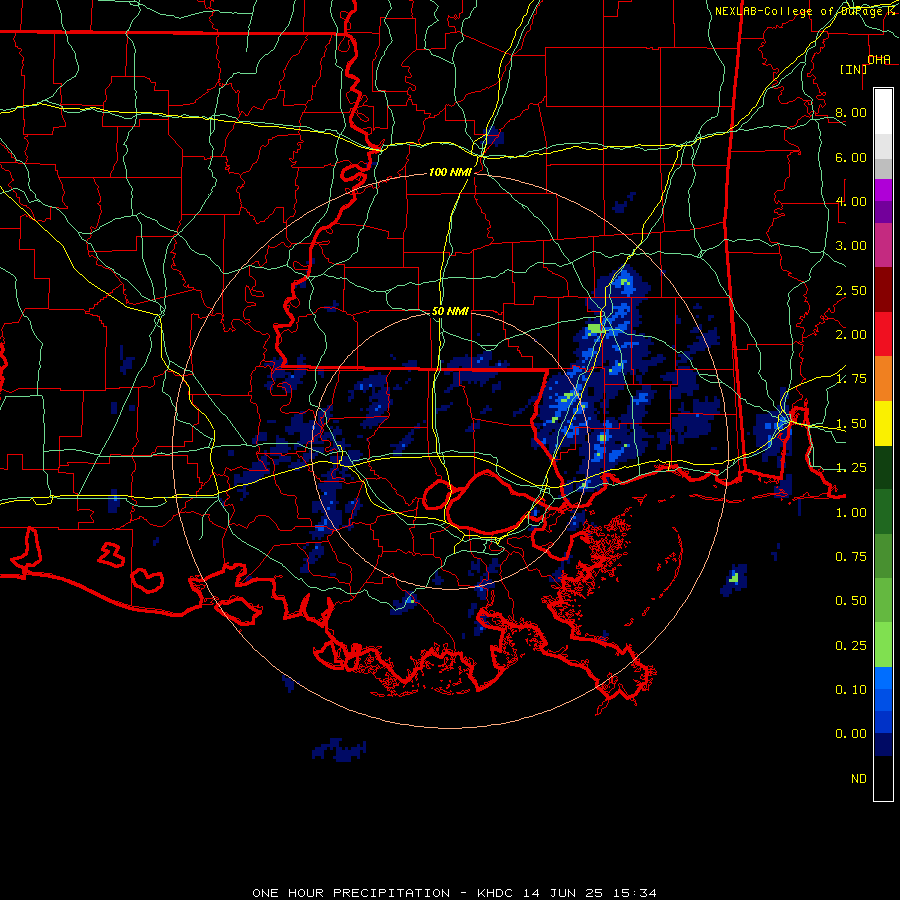Click the 'NEXLAB-College of DuPage' text
Viewport: 900px width, 900px height.
[798, 11]
